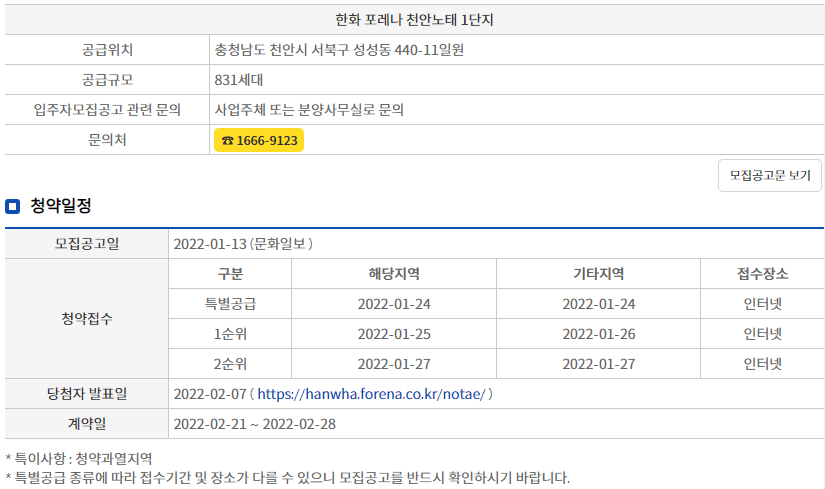
Task: Select the contract period 2022-02-21 ~ 2022-02-28
Action: pyautogui.click(x=255, y=424)
